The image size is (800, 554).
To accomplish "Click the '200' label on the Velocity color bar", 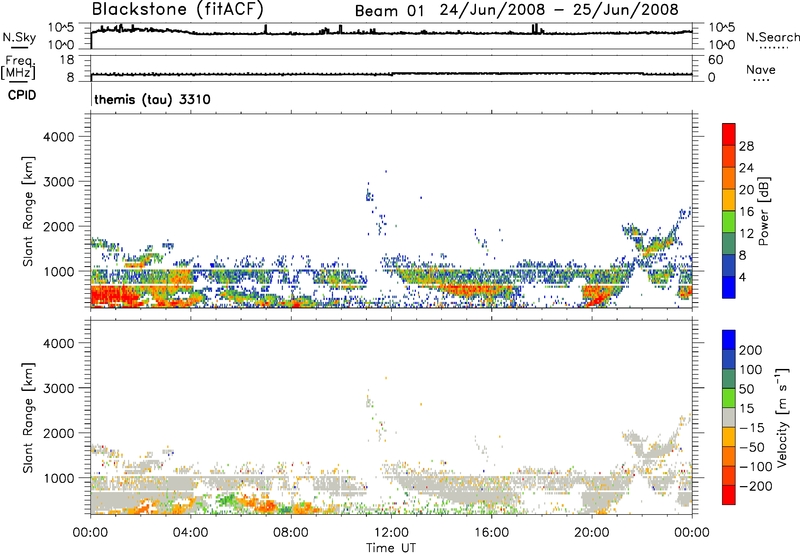I will pyautogui.click(x=751, y=350).
